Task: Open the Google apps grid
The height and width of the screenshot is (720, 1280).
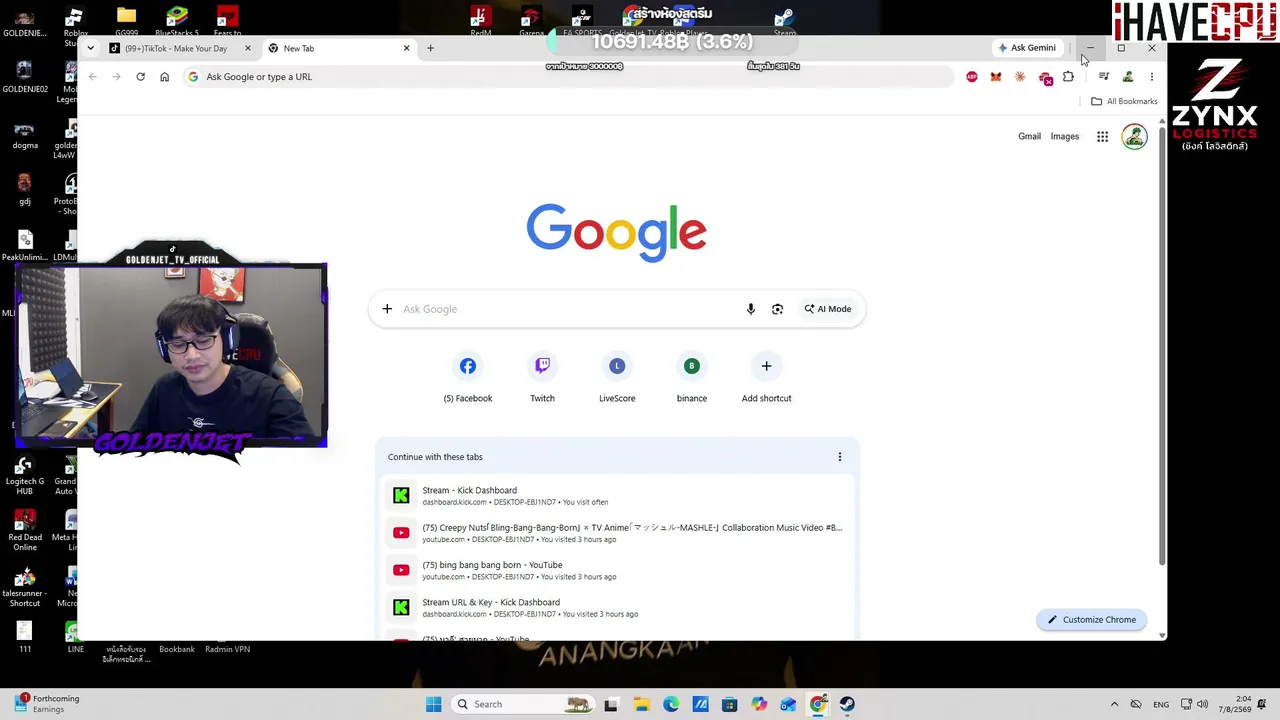Action: [1102, 137]
